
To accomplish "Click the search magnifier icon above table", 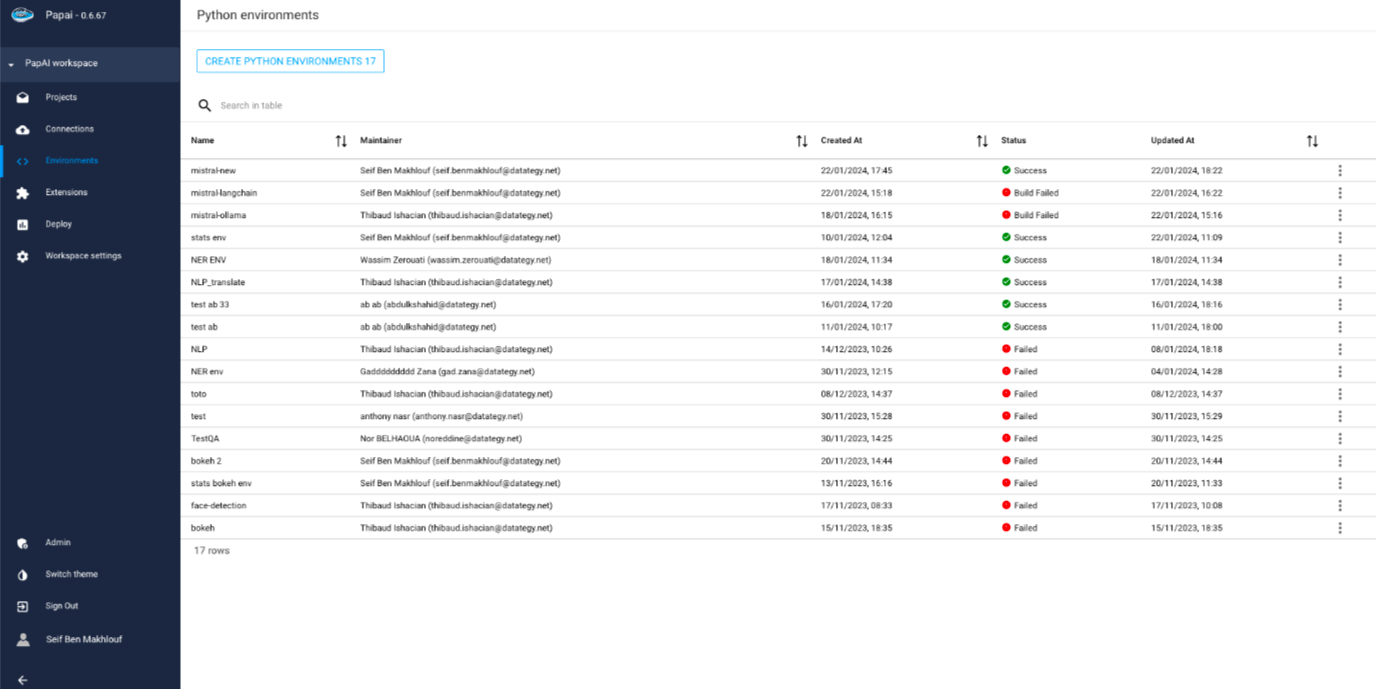I will tap(205, 106).
